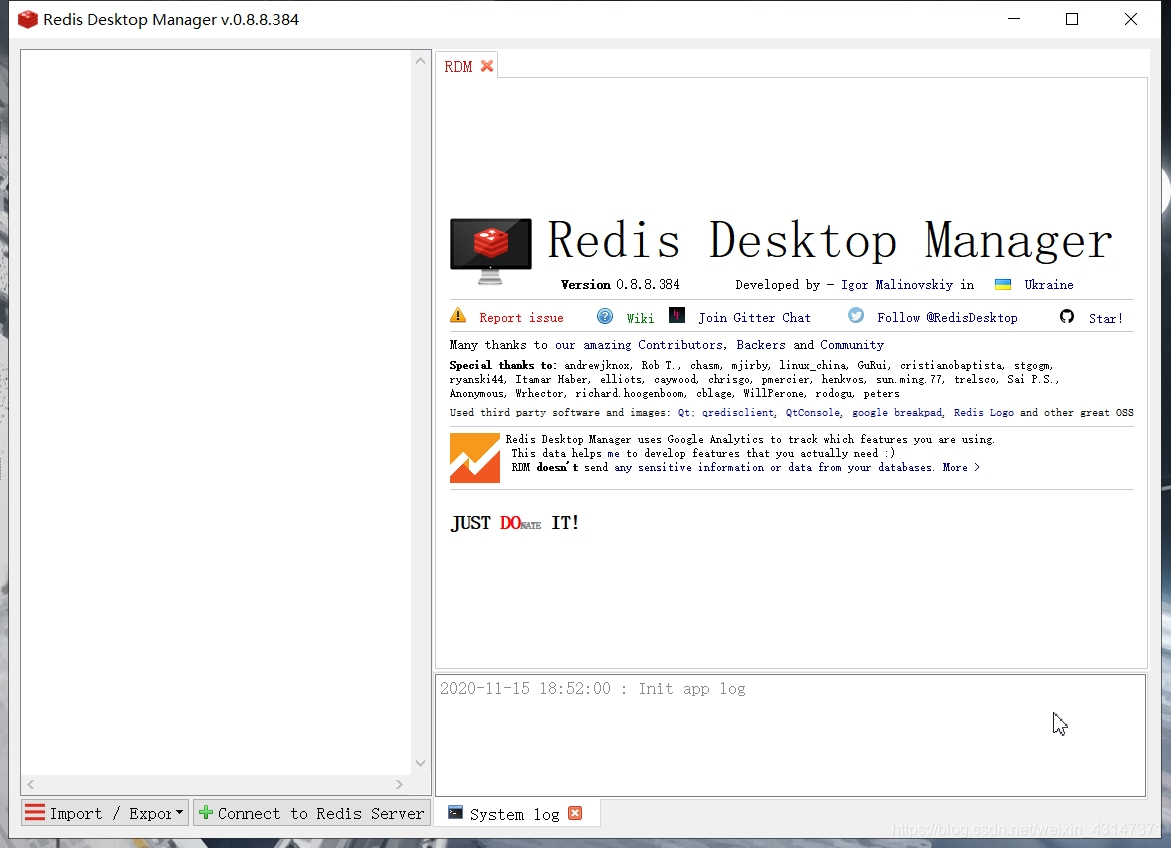Click the Redis Desktop Manager monitor logo
Viewport: 1171px width, 848px height.
coord(491,251)
